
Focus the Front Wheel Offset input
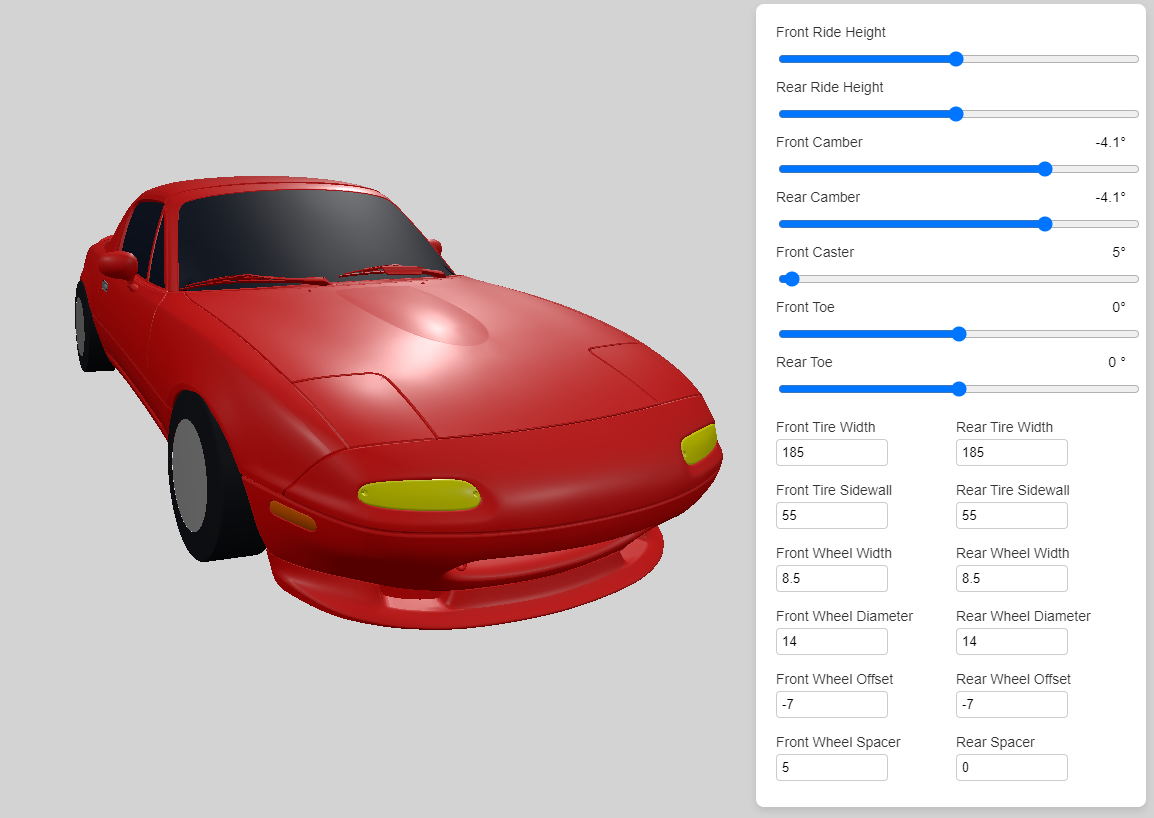coord(831,705)
